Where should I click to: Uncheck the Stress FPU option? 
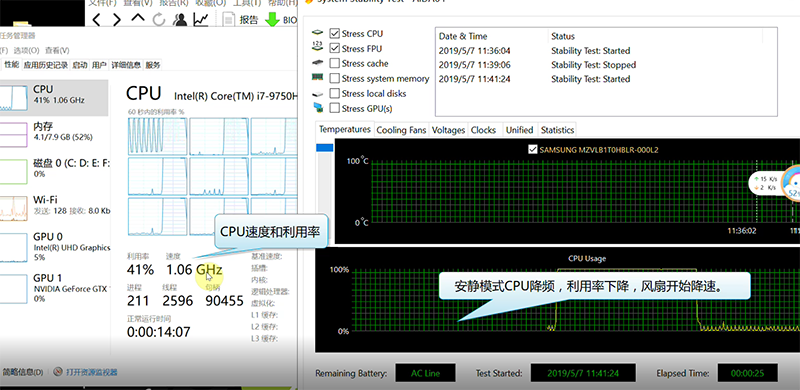(x=335, y=48)
